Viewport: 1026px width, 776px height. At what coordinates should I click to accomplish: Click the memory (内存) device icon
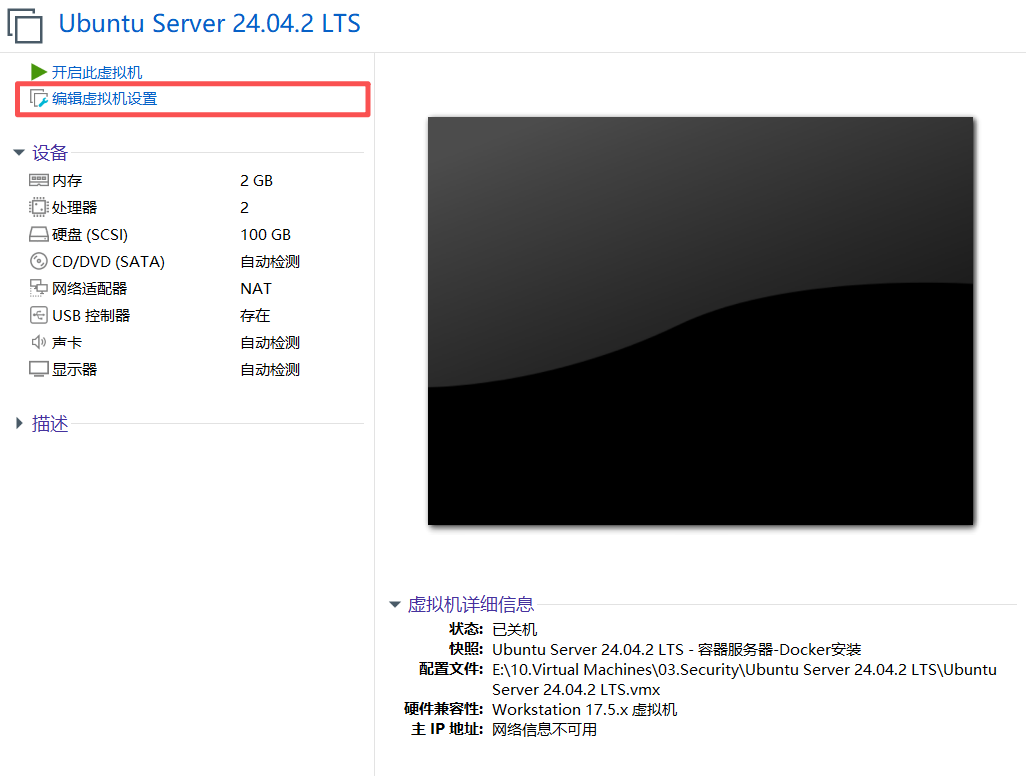(39, 180)
